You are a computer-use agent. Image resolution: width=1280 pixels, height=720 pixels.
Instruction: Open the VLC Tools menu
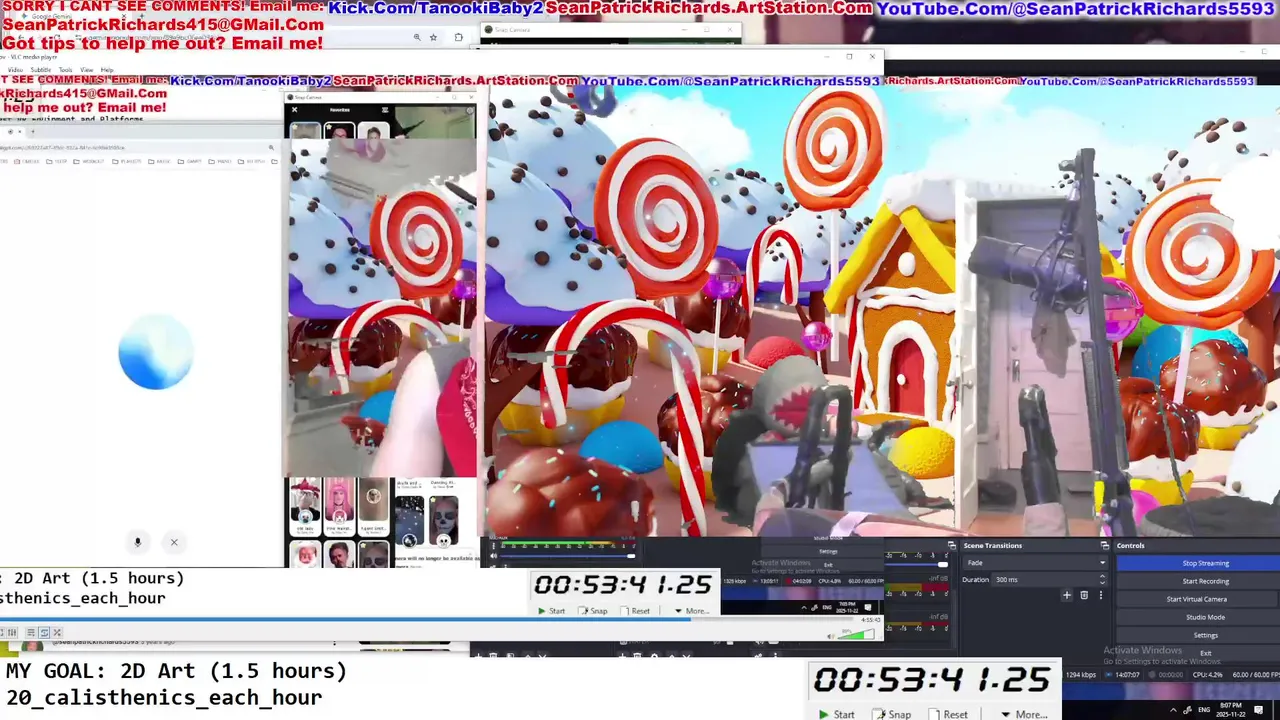click(x=65, y=70)
